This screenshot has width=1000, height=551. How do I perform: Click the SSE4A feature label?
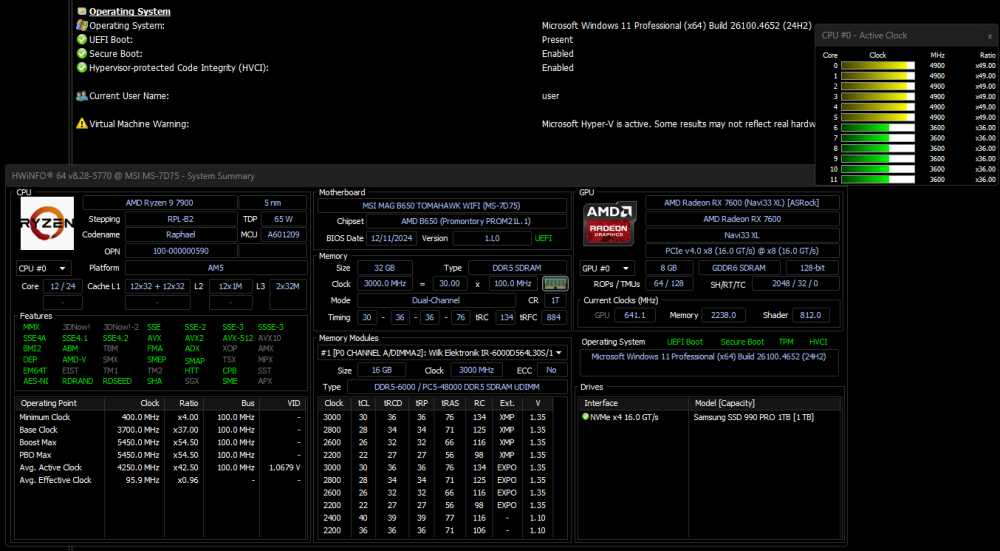click(x=34, y=338)
